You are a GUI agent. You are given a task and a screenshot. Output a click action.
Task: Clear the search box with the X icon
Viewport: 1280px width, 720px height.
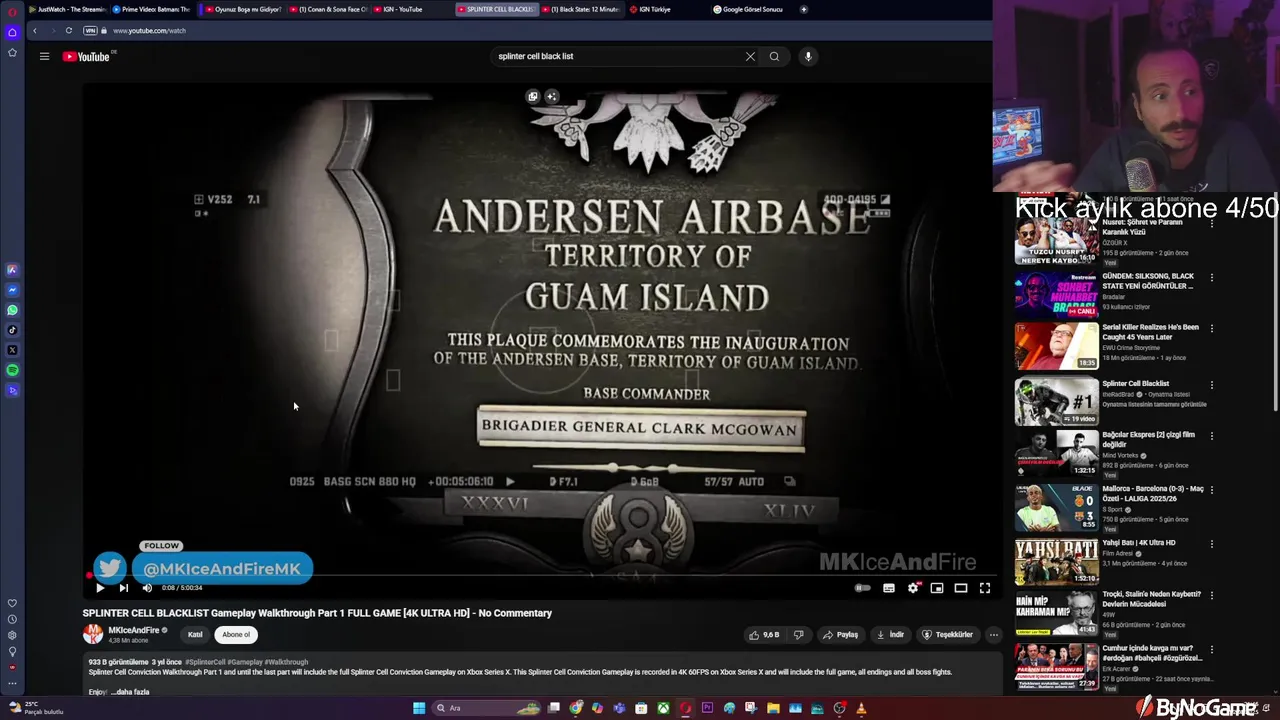pyautogui.click(x=750, y=56)
